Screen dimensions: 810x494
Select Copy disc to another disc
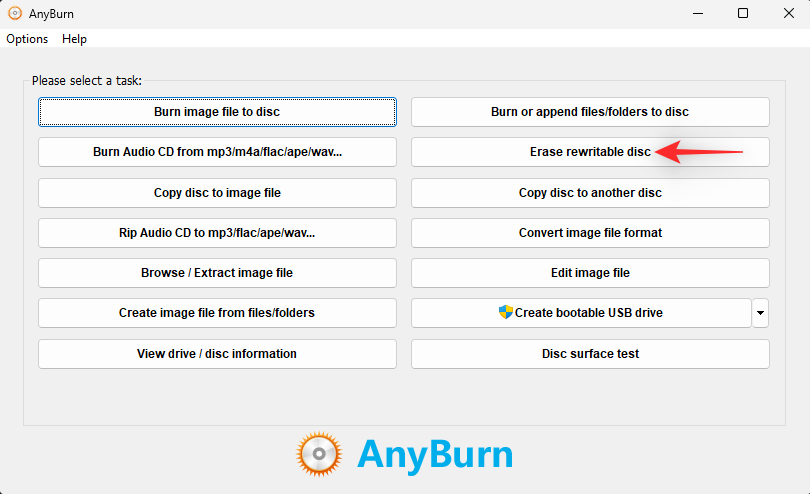pyautogui.click(x=590, y=193)
